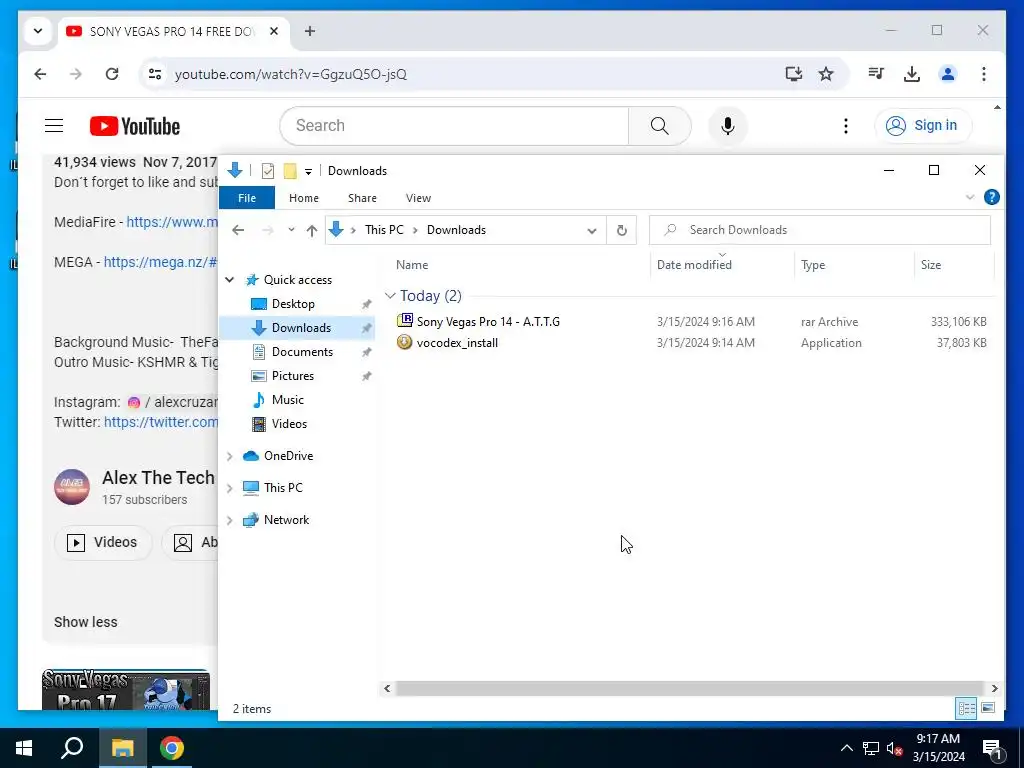This screenshot has height=768, width=1024.
Task: Open Chrome downloads icon in toolbar
Action: coord(912,74)
